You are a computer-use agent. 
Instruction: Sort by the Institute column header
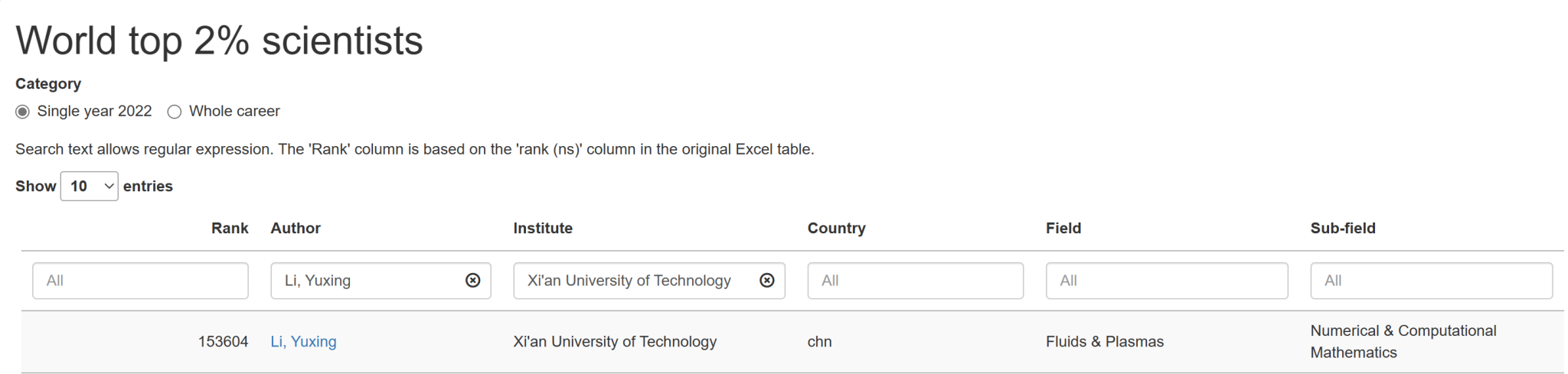coord(543,228)
